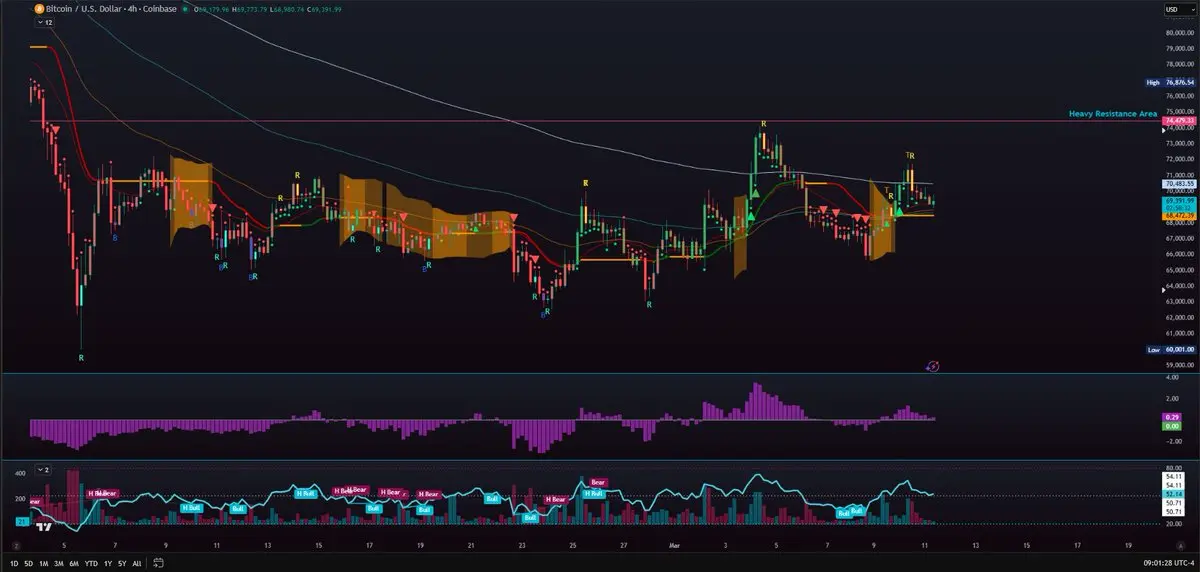Click the Low 60,001.00 price label
Image resolution: width=1200 pixels, height=572 pixels.
(1169, 350)
